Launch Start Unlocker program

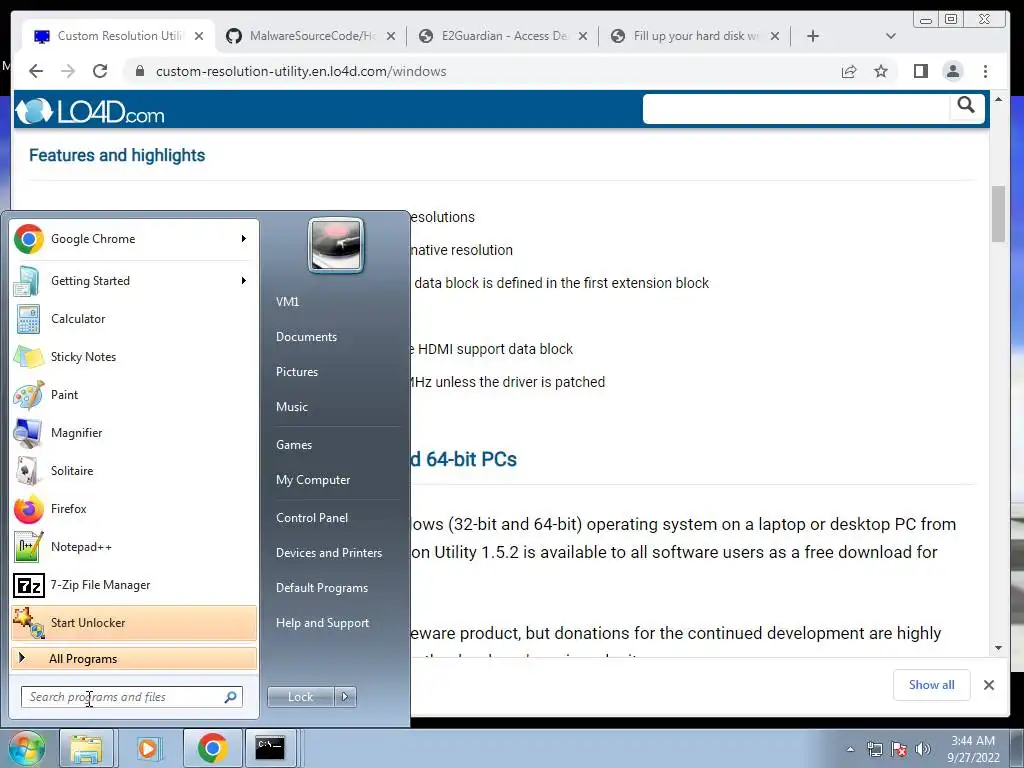(x=134, y=622)
